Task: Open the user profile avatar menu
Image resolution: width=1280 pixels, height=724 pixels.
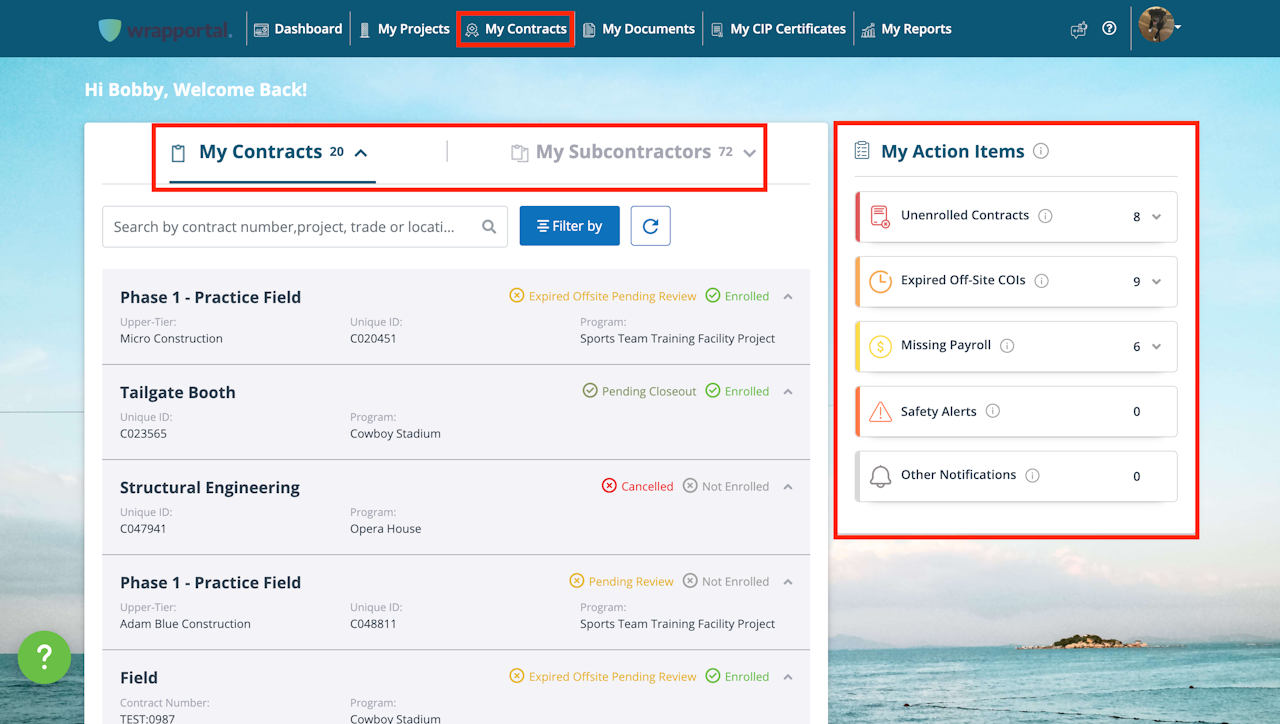Action: click(x=1159, y=27)
